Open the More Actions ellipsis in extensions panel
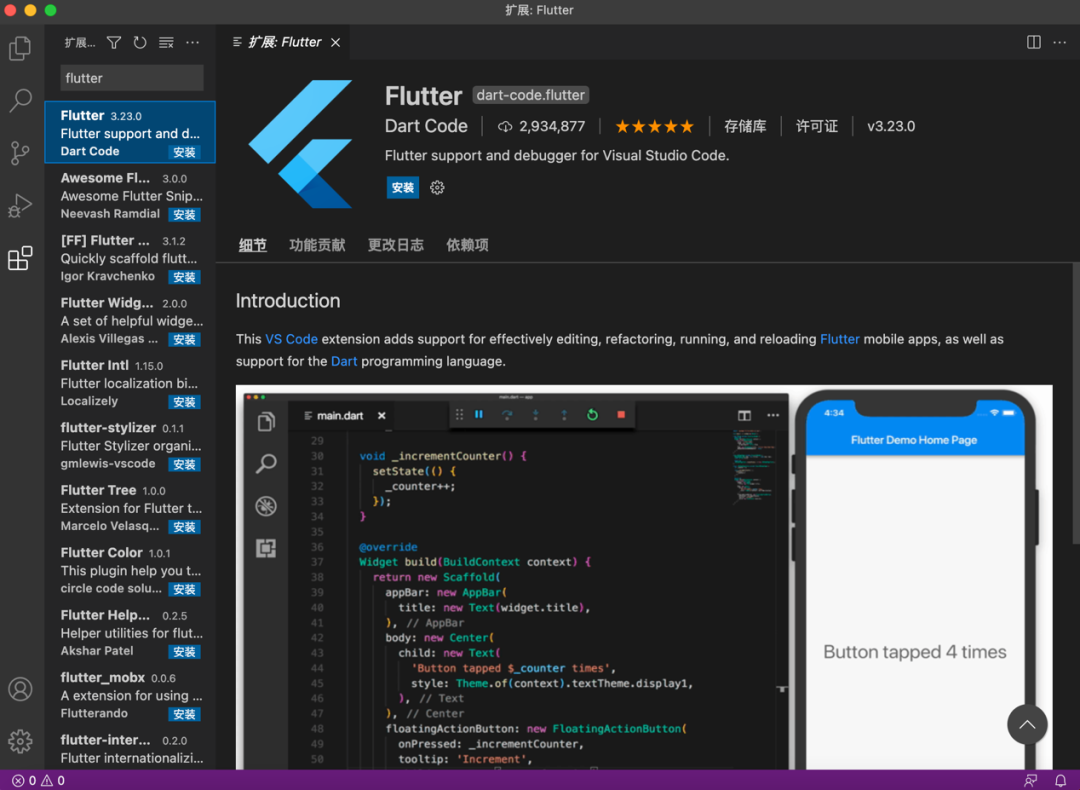This screenshot has height=790, width=1080. click(192, 42)
